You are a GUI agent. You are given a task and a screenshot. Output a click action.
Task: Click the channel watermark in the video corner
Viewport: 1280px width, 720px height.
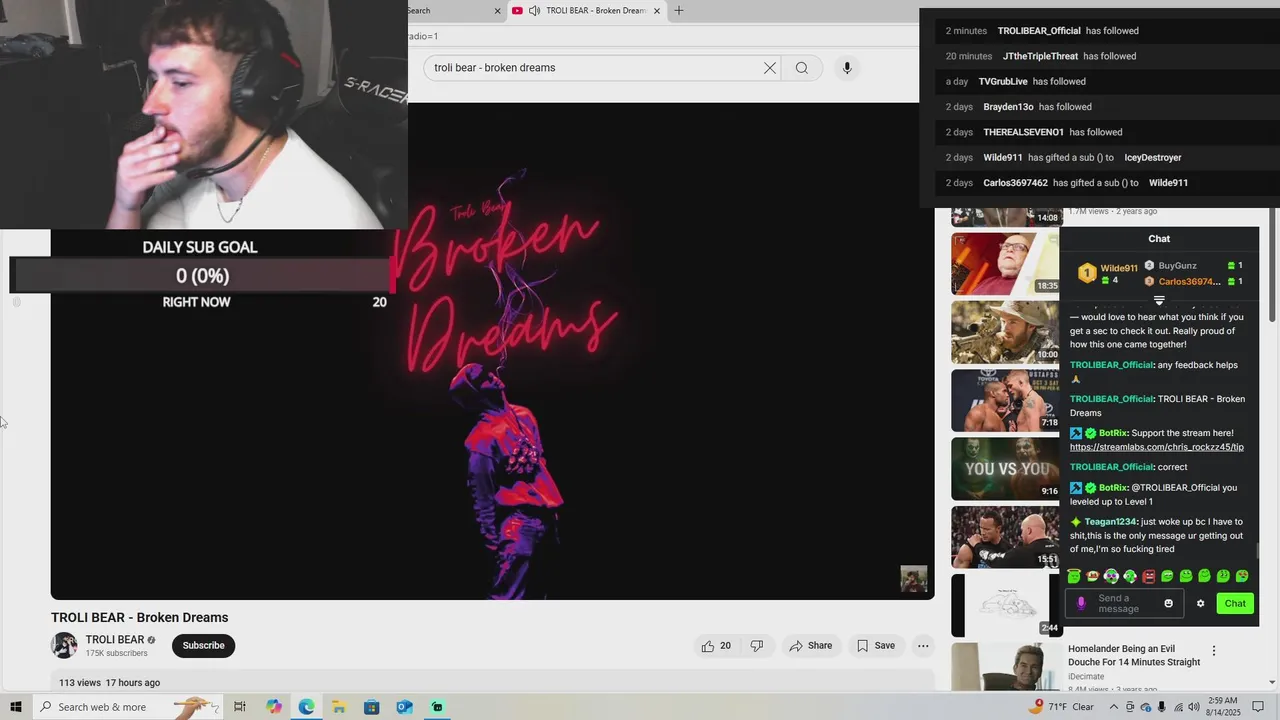pos(914,579)
